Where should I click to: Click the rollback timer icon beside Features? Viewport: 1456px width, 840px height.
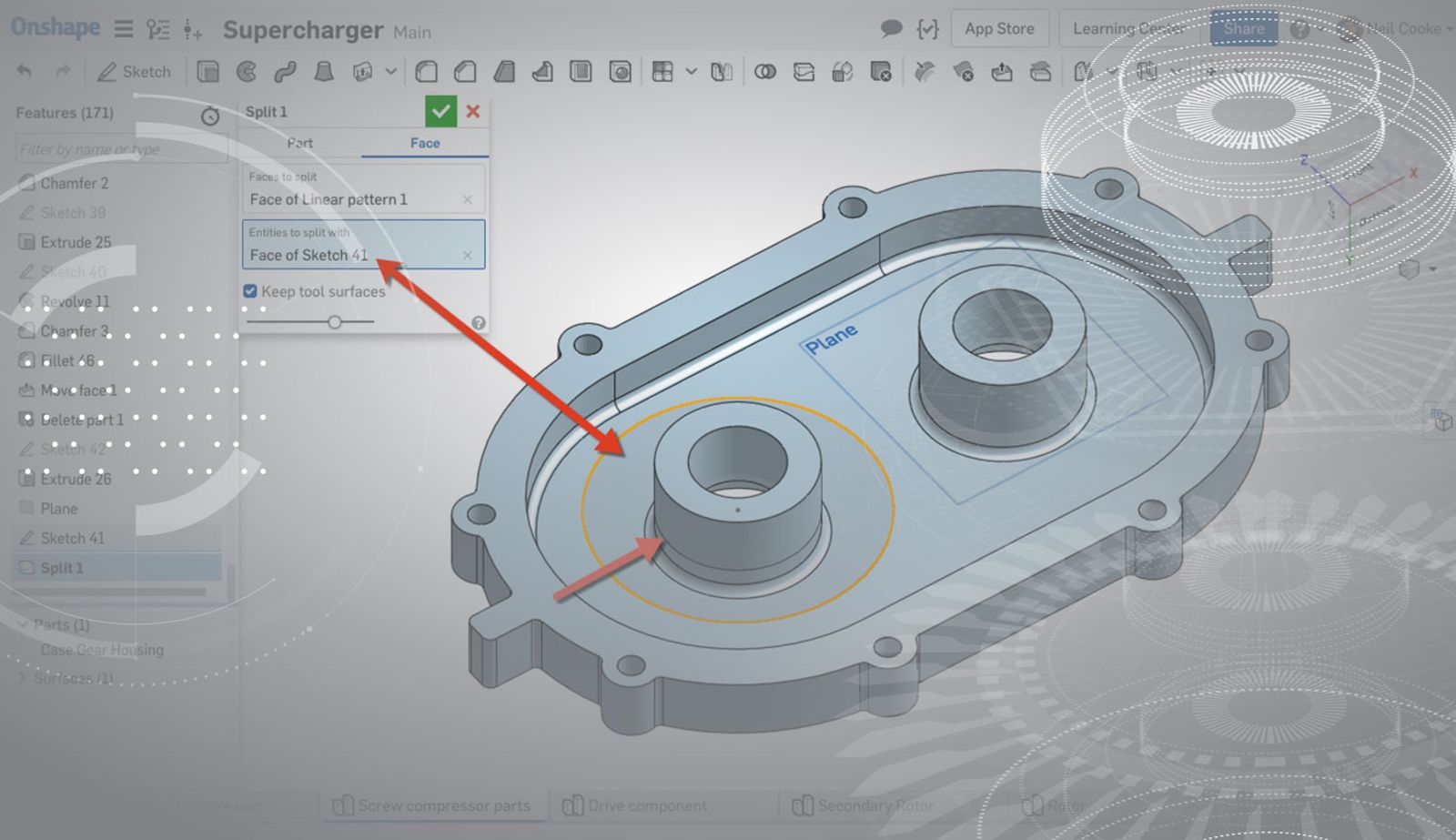tap(210, 116)
